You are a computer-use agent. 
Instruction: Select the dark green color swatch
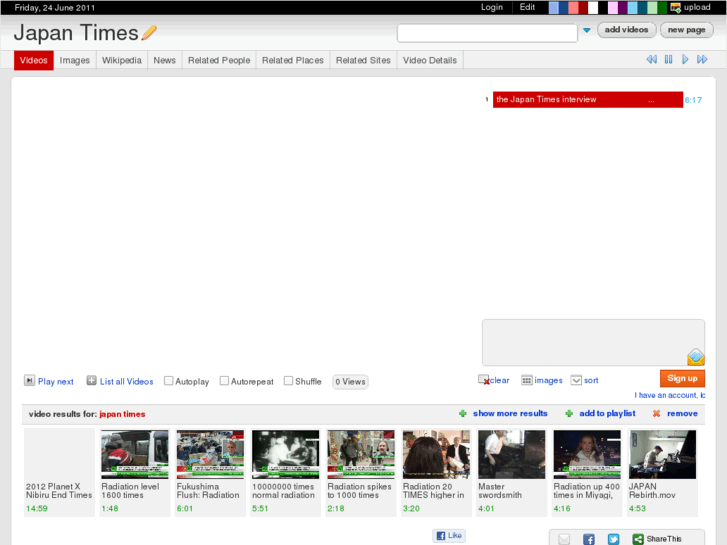pyautogui.click(x=662, y=7)
